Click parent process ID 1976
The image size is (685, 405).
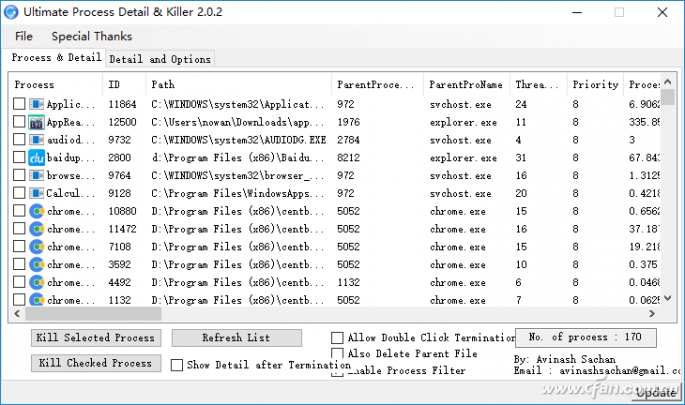348,122
